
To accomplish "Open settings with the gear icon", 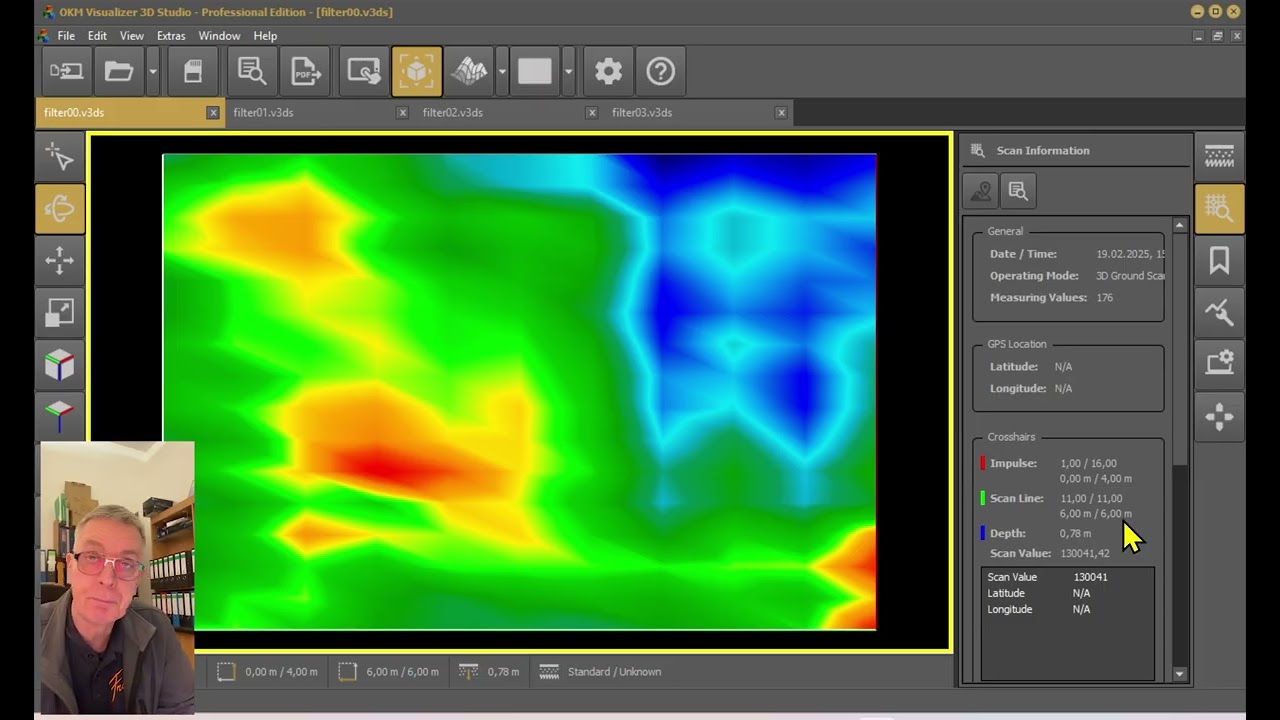I will tap(608, 71).
